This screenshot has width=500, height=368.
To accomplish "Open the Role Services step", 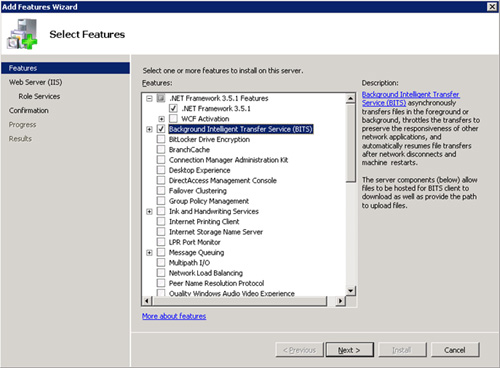I will pyautogui.click(x=39, y=96).
